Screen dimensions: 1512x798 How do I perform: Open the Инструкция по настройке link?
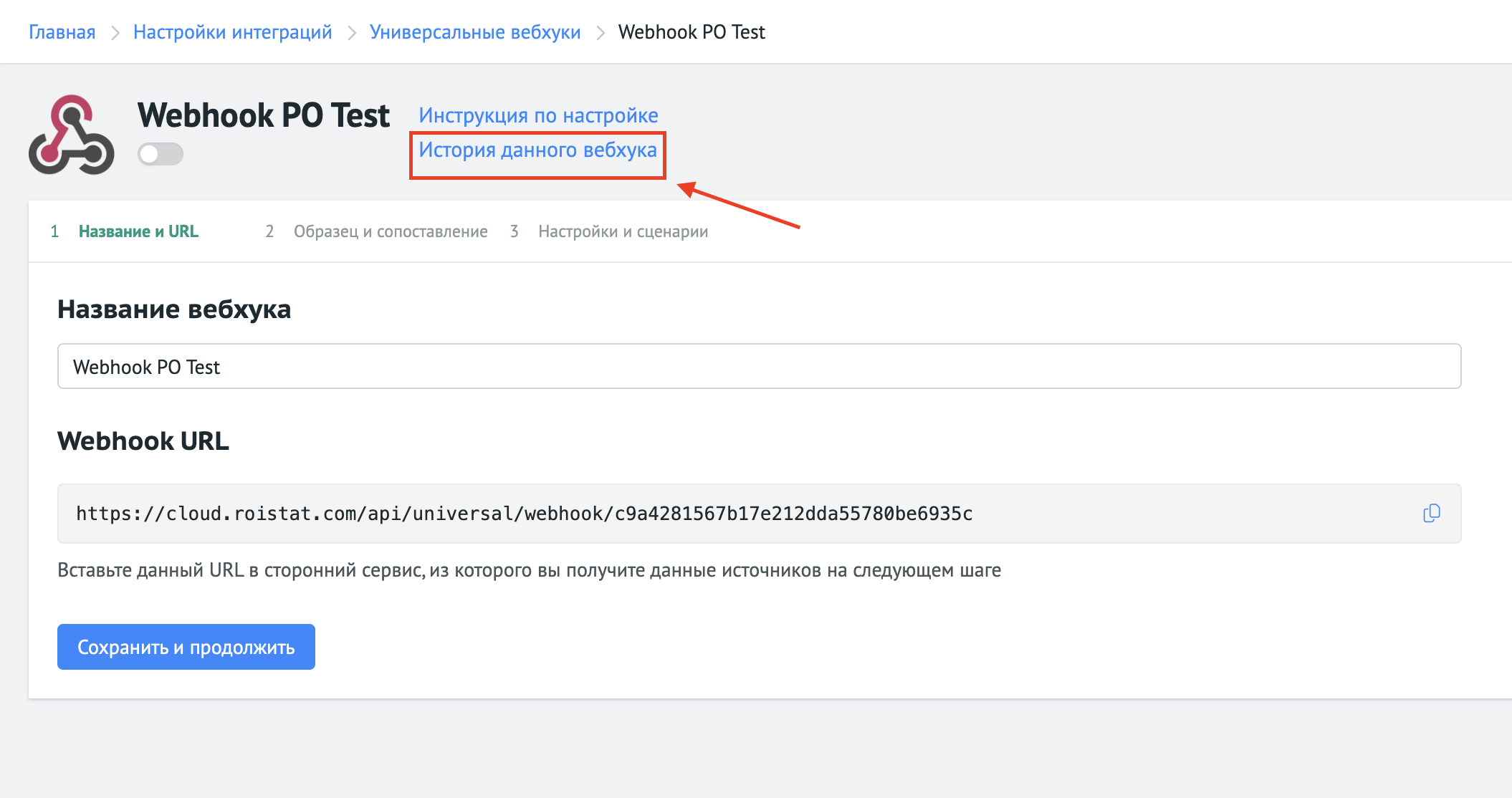[539, 115]
